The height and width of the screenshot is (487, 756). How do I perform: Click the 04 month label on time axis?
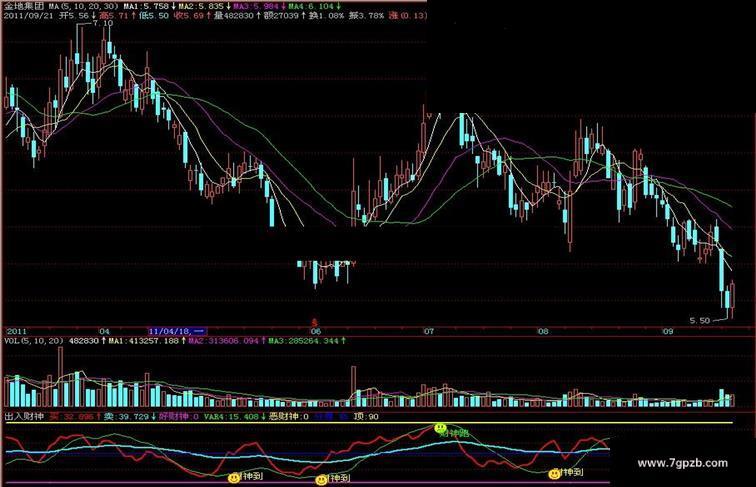(x=104, y=331)
